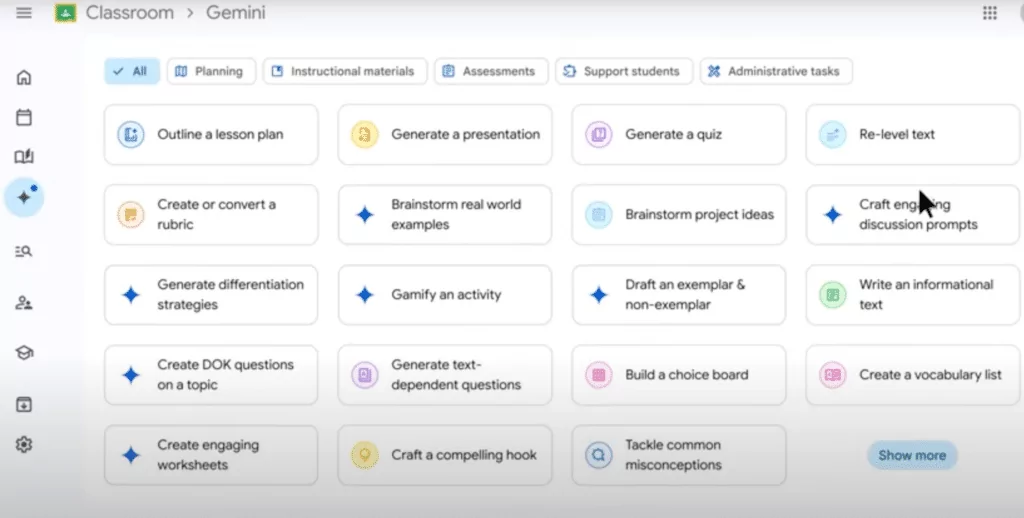This screenshot has width=1024, height=518.
Task: Click the Create a vocabulary list icon
Action: click(833, 375)
